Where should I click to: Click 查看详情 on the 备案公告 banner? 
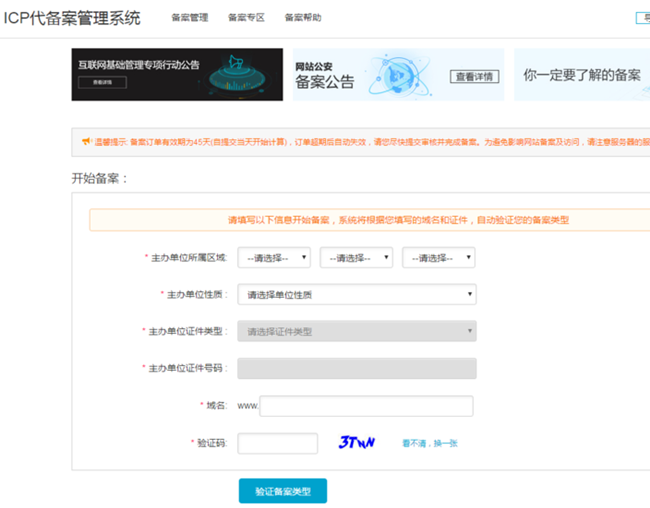point(474,77)
